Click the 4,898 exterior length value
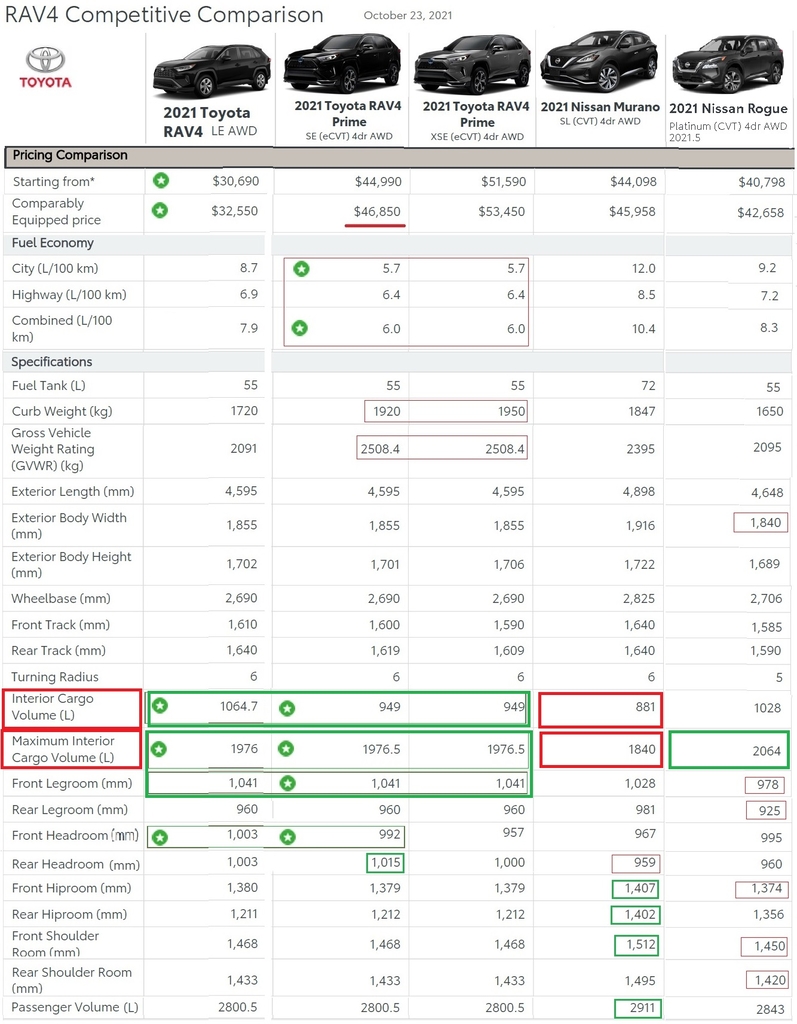This screenshot has width=797, height=1024. tap(638, 491)
